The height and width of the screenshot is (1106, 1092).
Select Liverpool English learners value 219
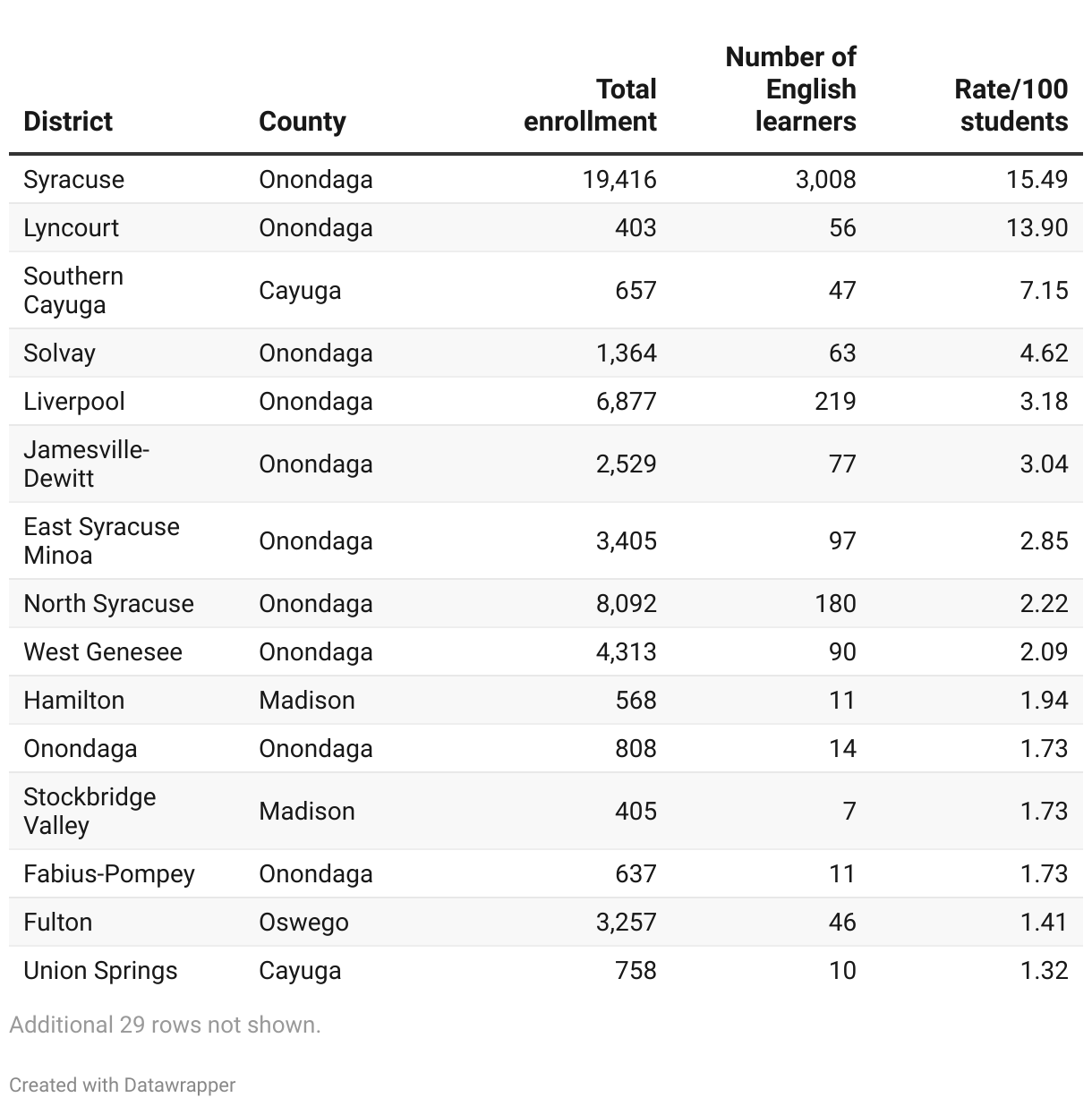point(835,401)
